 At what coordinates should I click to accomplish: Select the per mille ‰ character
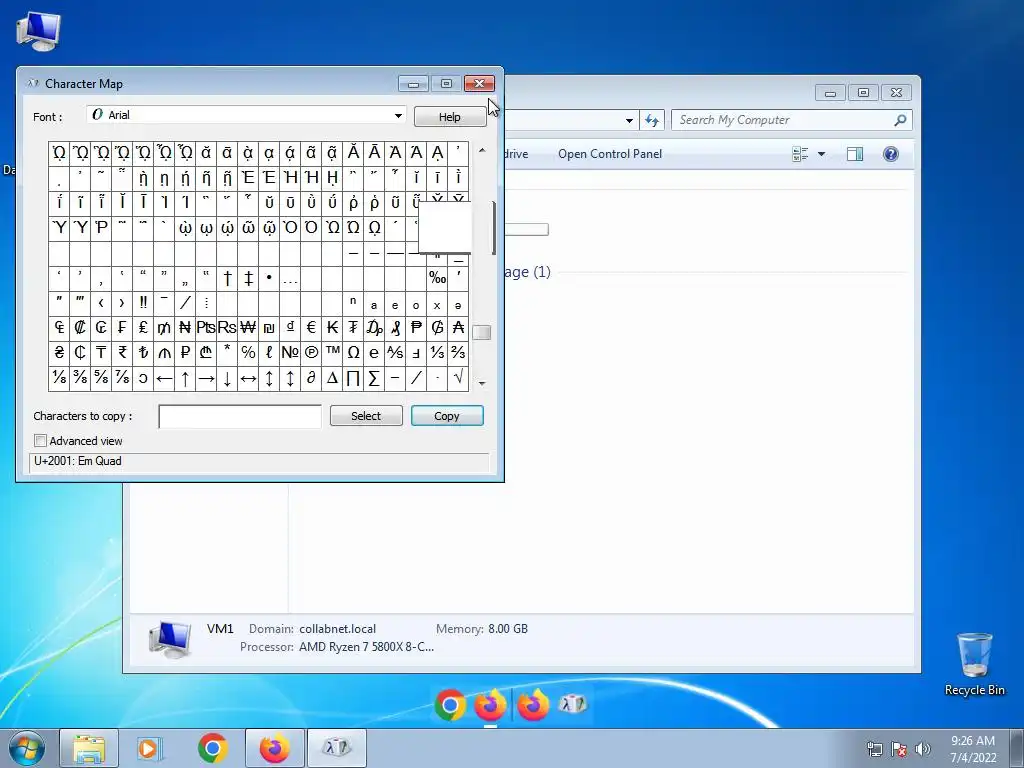pos(437,278)
